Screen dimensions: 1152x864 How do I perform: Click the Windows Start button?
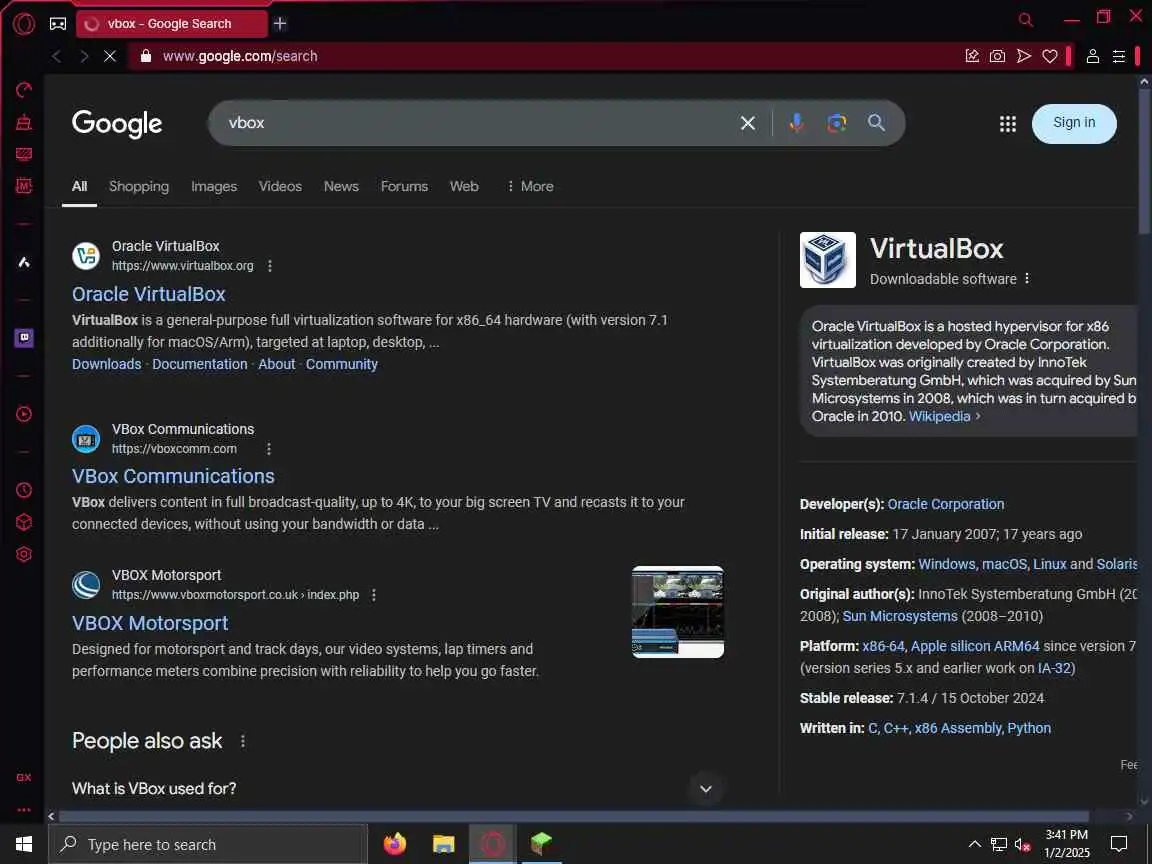(x=24, y=843)
